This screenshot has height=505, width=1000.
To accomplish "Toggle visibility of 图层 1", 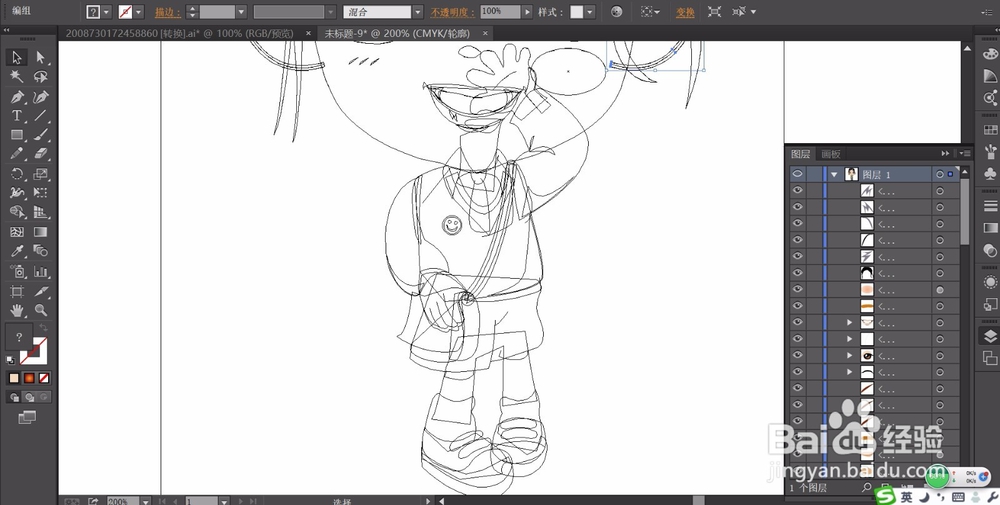I will coord(797,173).
